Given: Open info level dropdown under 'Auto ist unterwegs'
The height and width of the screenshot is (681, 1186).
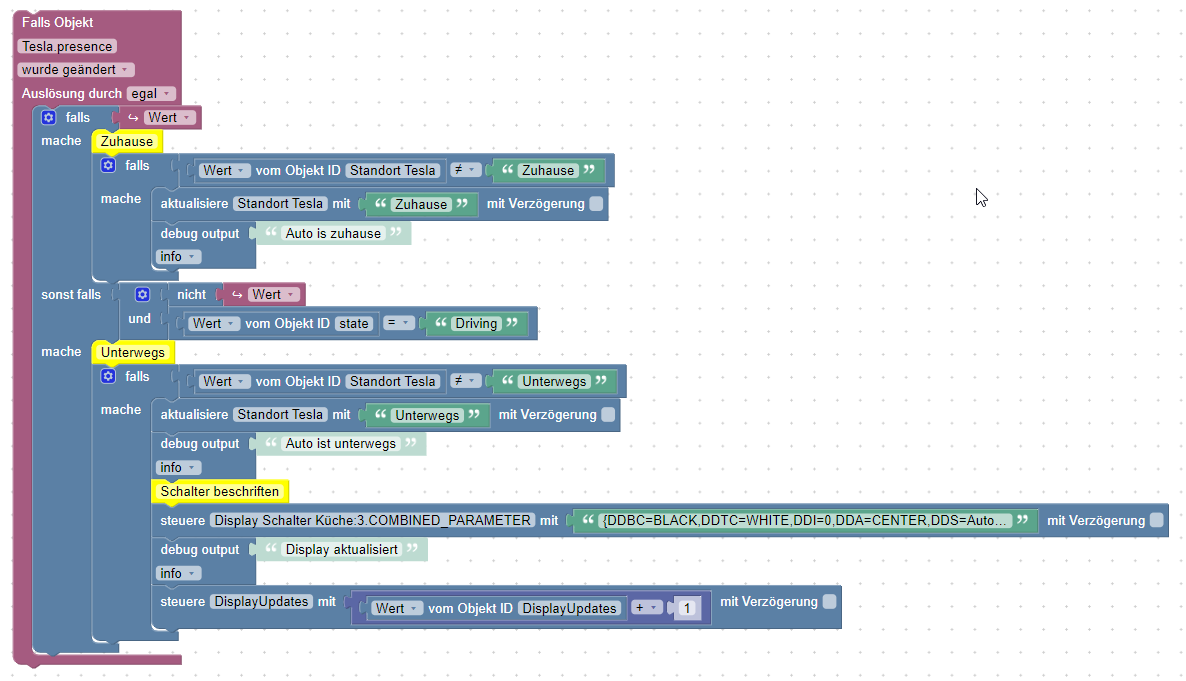Looking at the screenshot, I should click(x=179, y=468).
